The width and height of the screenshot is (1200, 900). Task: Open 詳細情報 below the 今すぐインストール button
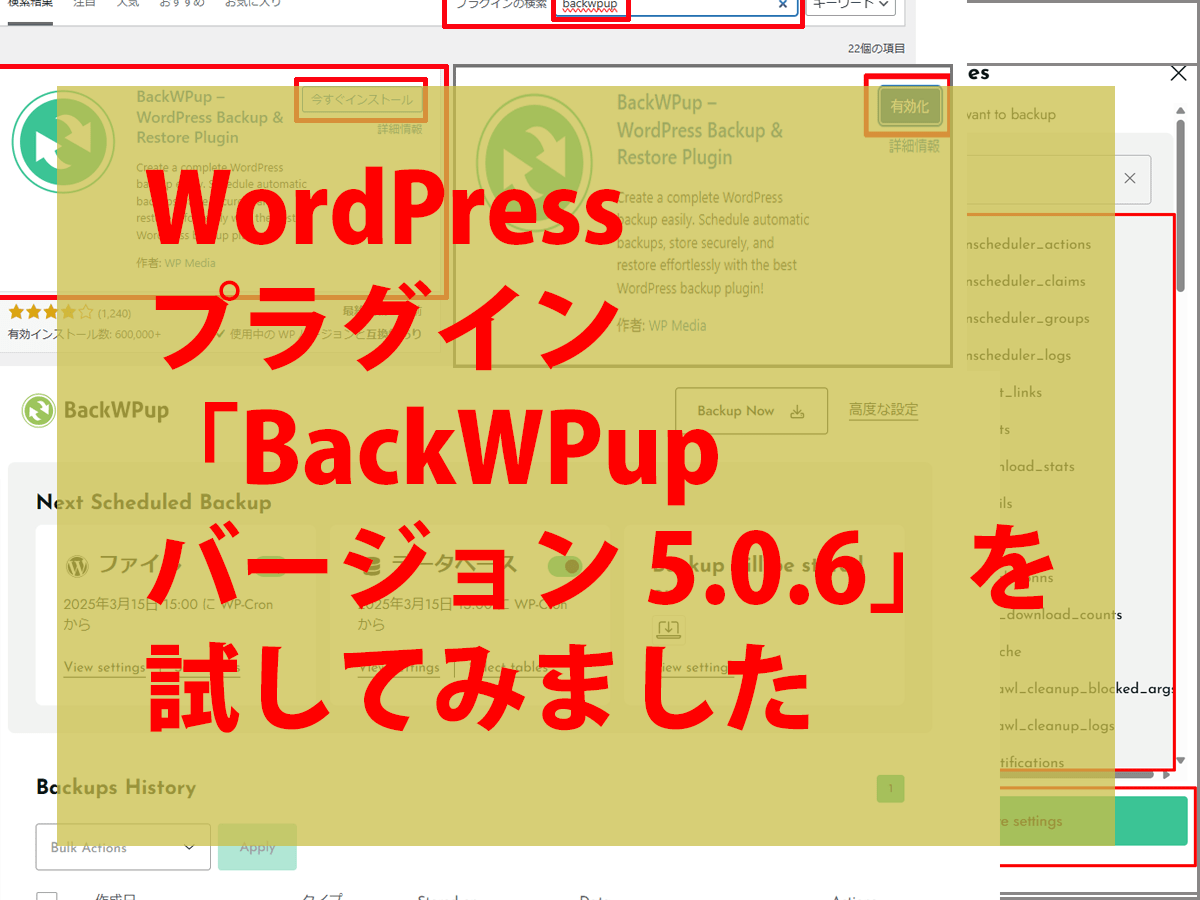click(x=400, y=129)
